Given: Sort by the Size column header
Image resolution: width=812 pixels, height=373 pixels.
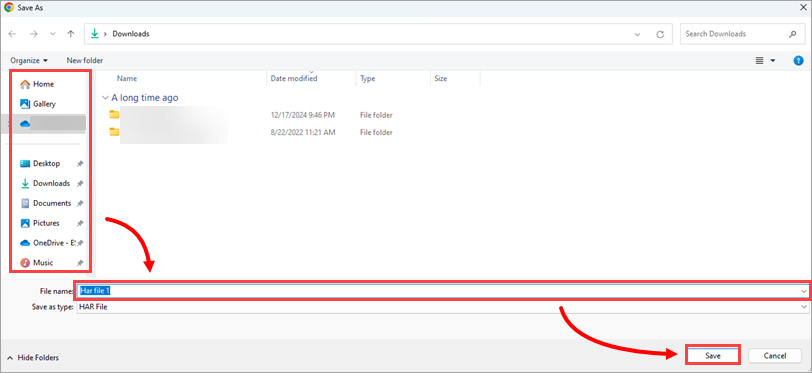Looking at the screenshot, I should tap(441, 79).
